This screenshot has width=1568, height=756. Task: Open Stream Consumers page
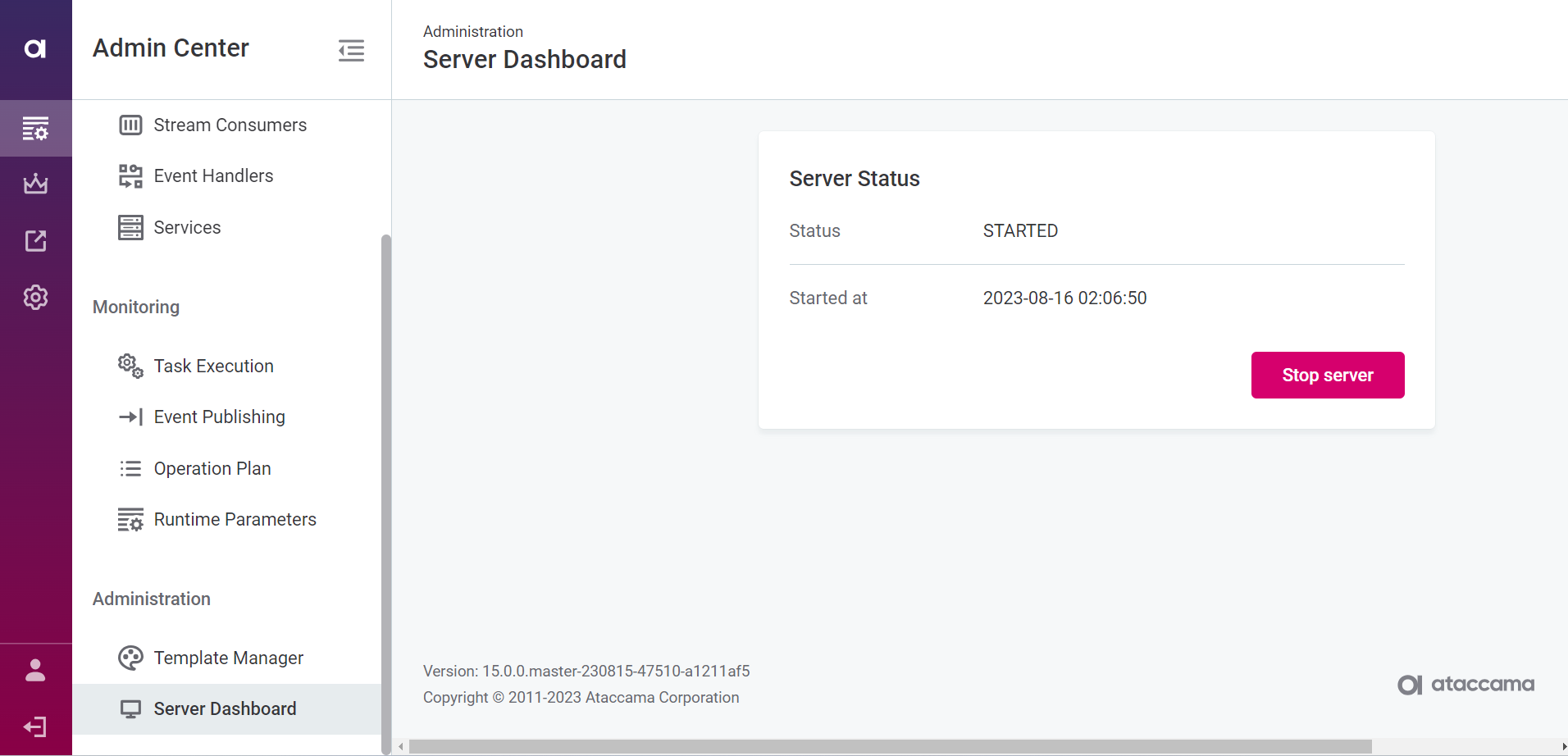(230, 125)
